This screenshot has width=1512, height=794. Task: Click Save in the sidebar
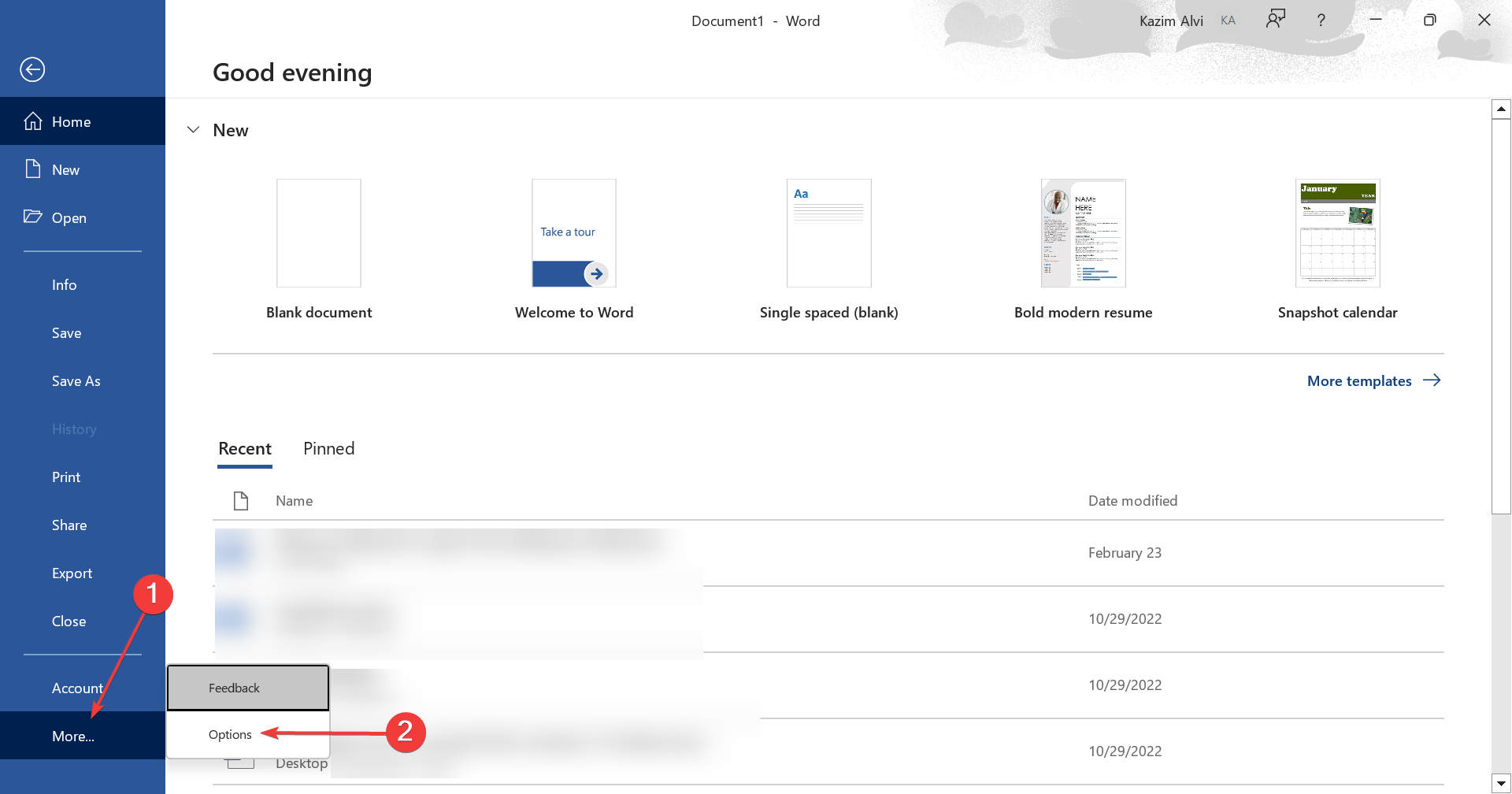[x=83, y=332]
